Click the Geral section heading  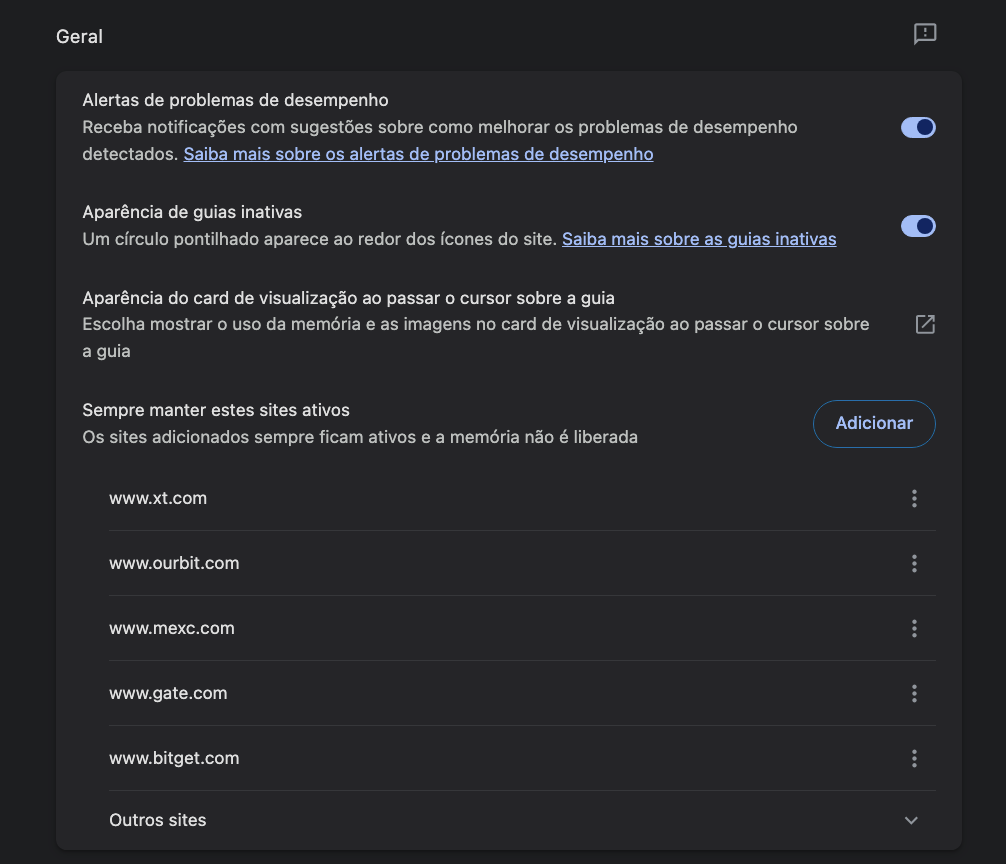click(x=79, y=37)
